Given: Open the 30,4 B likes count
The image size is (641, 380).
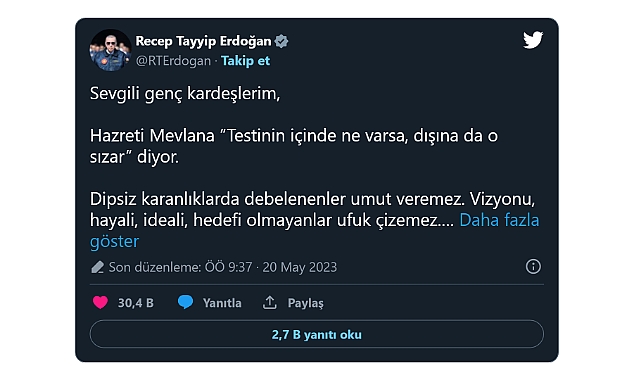Looking at the screenshot, I should pos(136,303).
